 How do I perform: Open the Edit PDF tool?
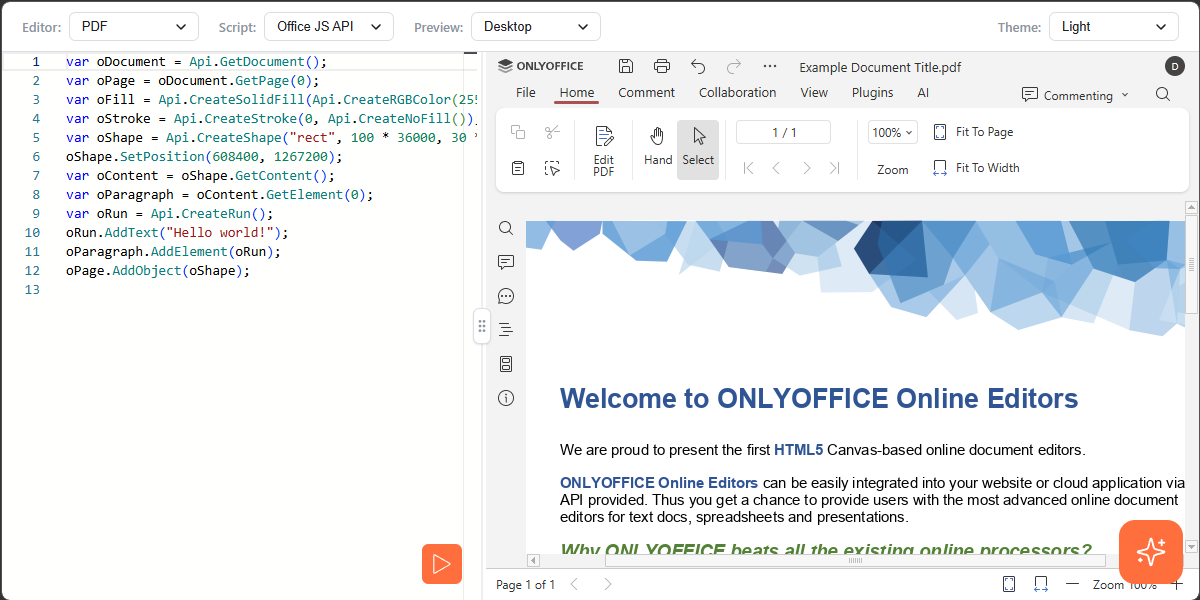pos(604,150)
